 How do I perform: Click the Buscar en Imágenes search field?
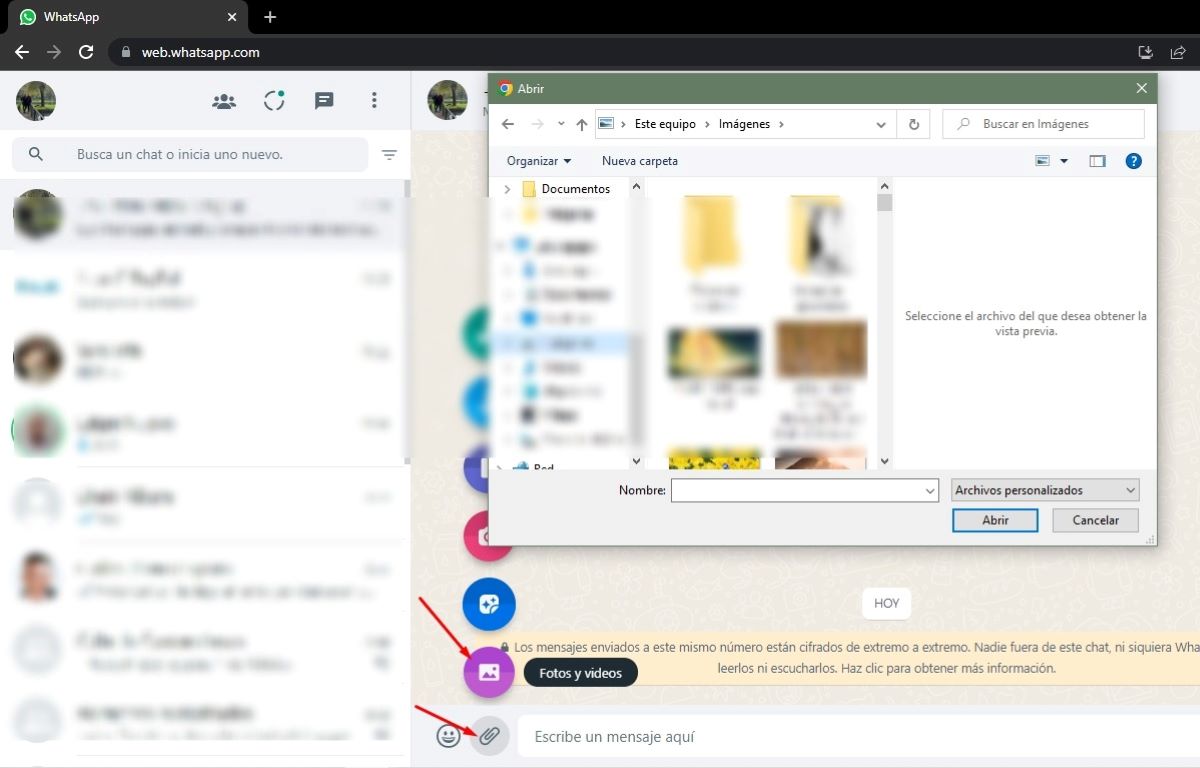click(1043, 124)
